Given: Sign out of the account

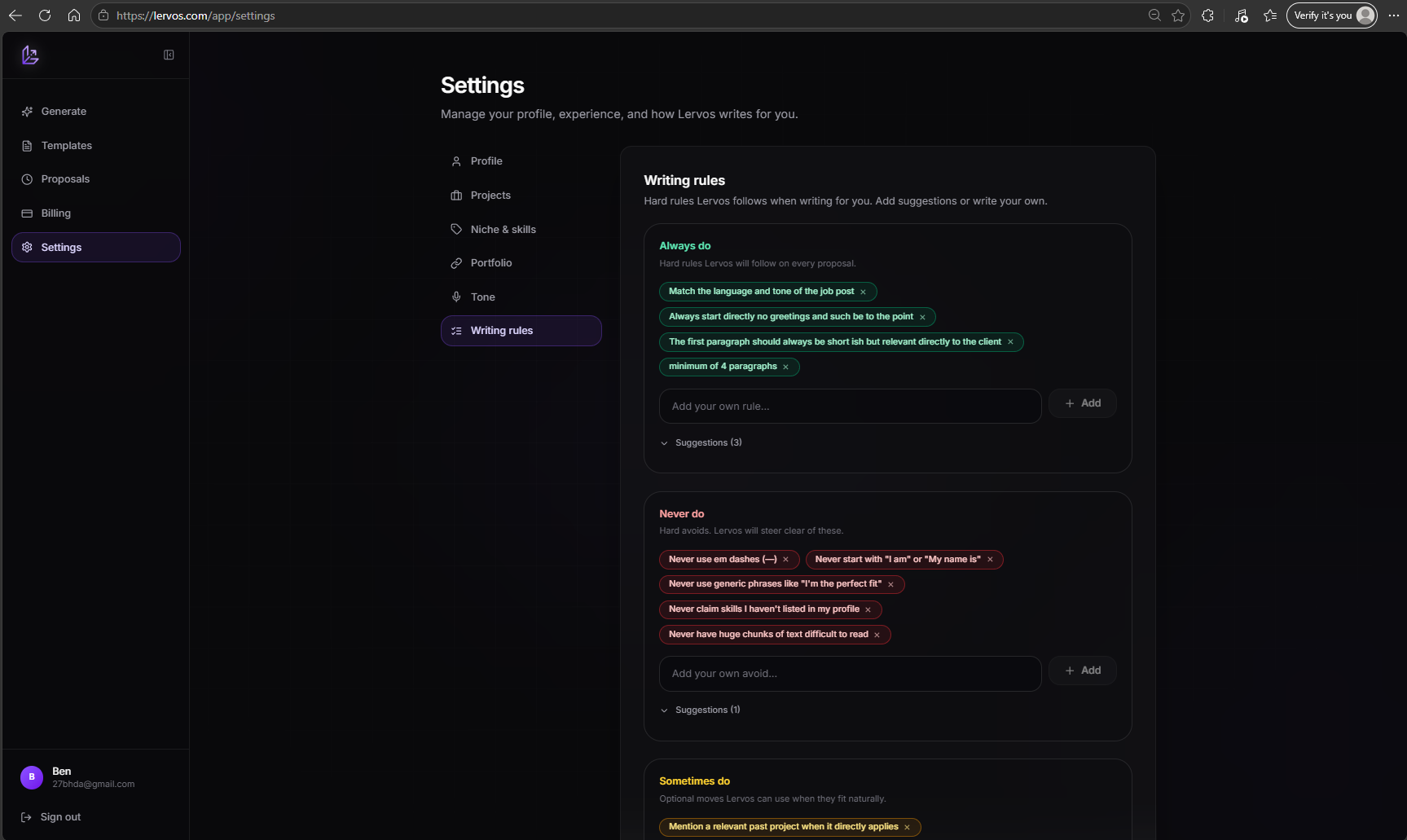Looking at the screenshot, I should 51,817.
